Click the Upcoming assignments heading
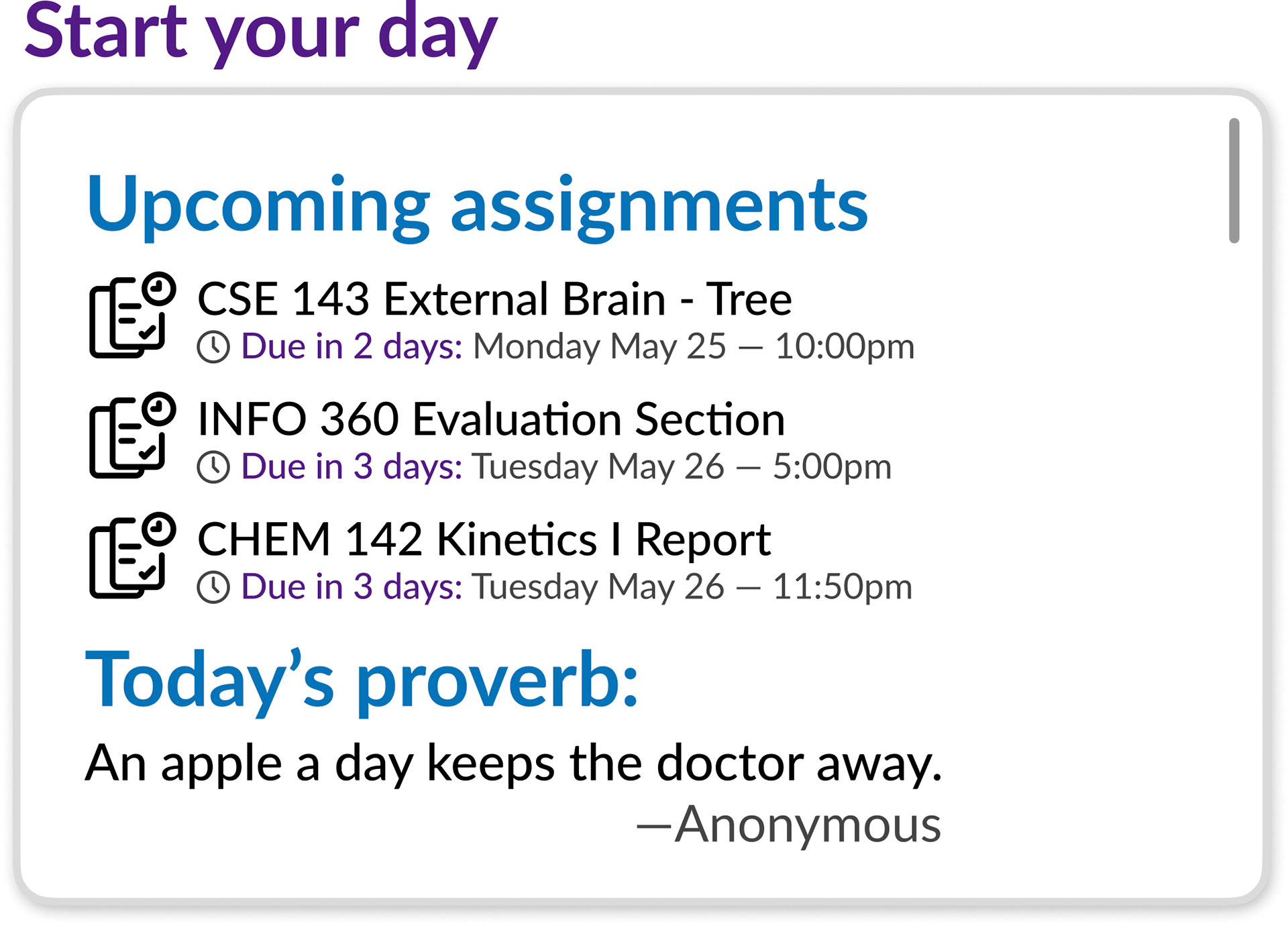This screenshot has height=926, width=1288. pos(477,206)
